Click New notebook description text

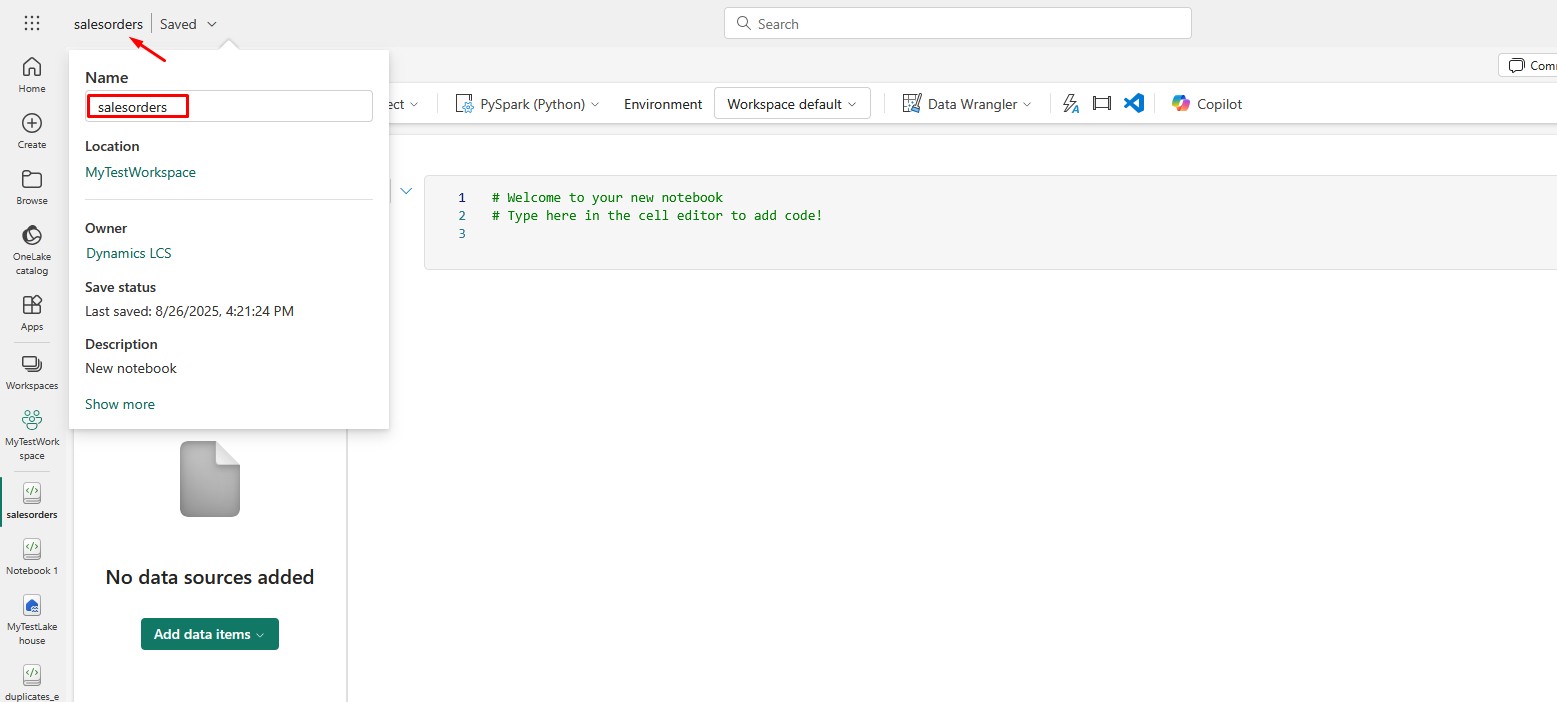pyautogui.click(x=131, y=368)
